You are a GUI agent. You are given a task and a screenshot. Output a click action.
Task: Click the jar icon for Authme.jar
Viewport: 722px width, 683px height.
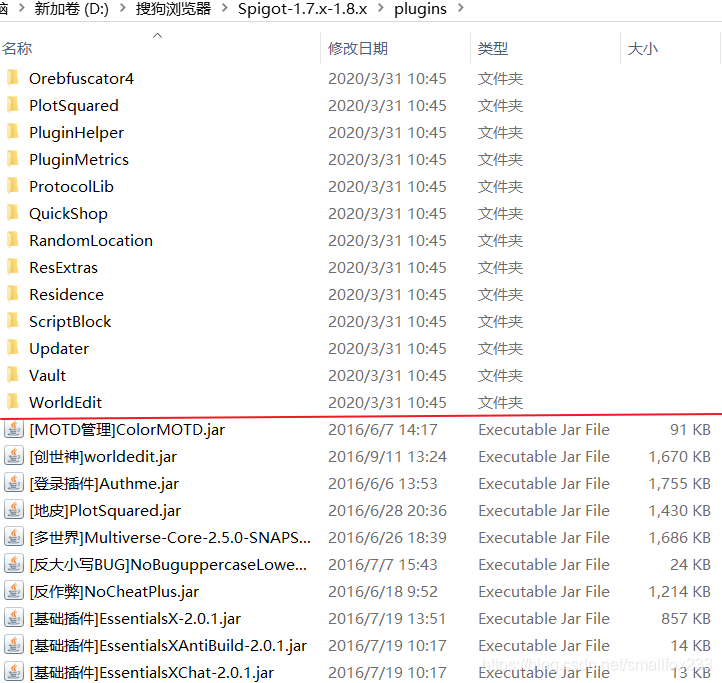14,483
